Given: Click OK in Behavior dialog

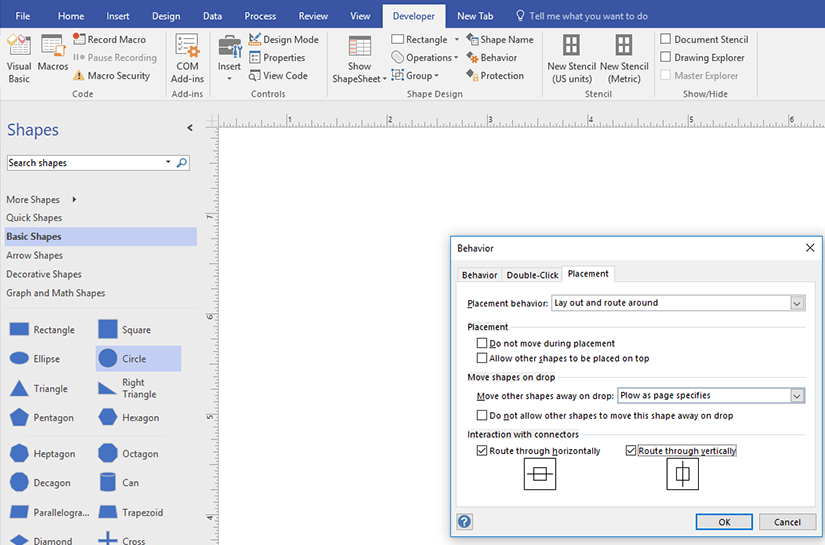Looking at the screenshot, I should coord(724,521).
